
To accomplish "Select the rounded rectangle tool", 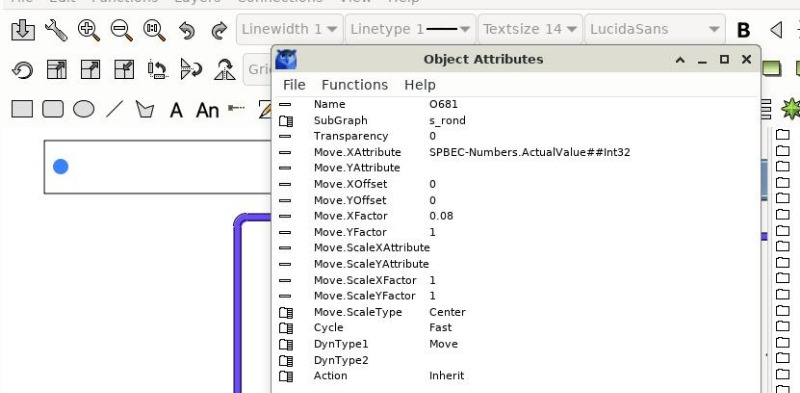I will [53, 109].
